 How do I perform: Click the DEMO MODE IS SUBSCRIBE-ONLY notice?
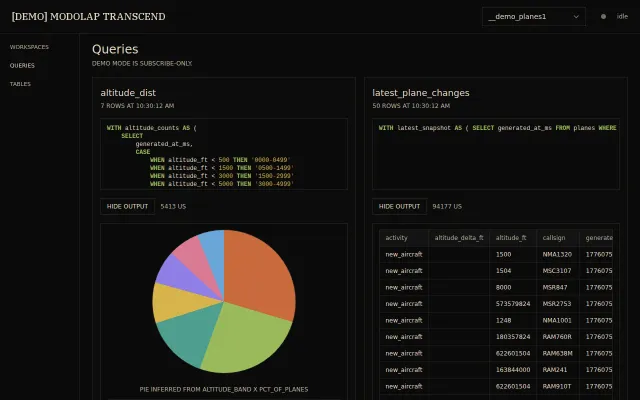pyautogui.click(x=142, y=64)
